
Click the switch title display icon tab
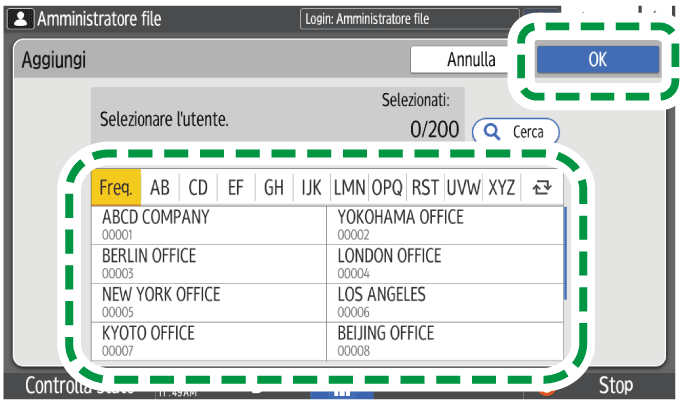tap(542, 188)
